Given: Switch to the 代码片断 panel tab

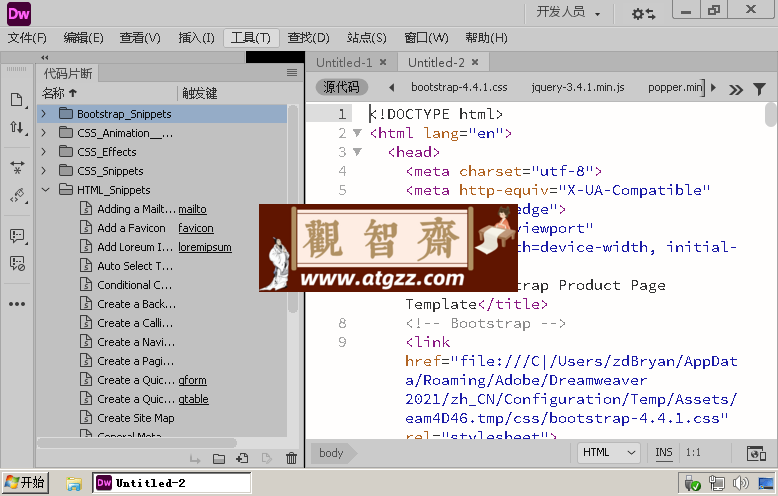Looking at the screenshot, I should 68,73.
